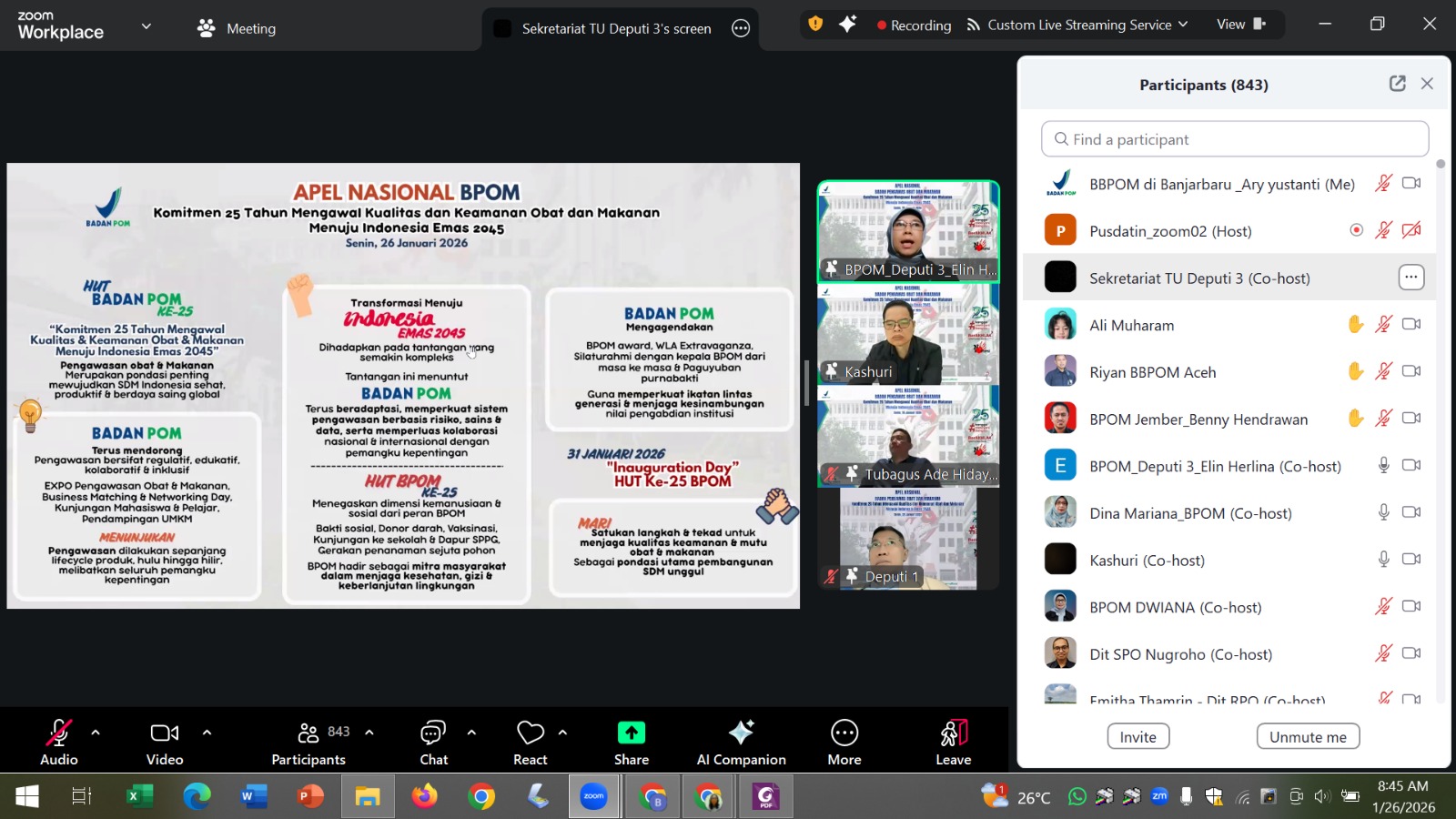Click the Find a participant search field

pyautogui.click(x=1234, y=139)
